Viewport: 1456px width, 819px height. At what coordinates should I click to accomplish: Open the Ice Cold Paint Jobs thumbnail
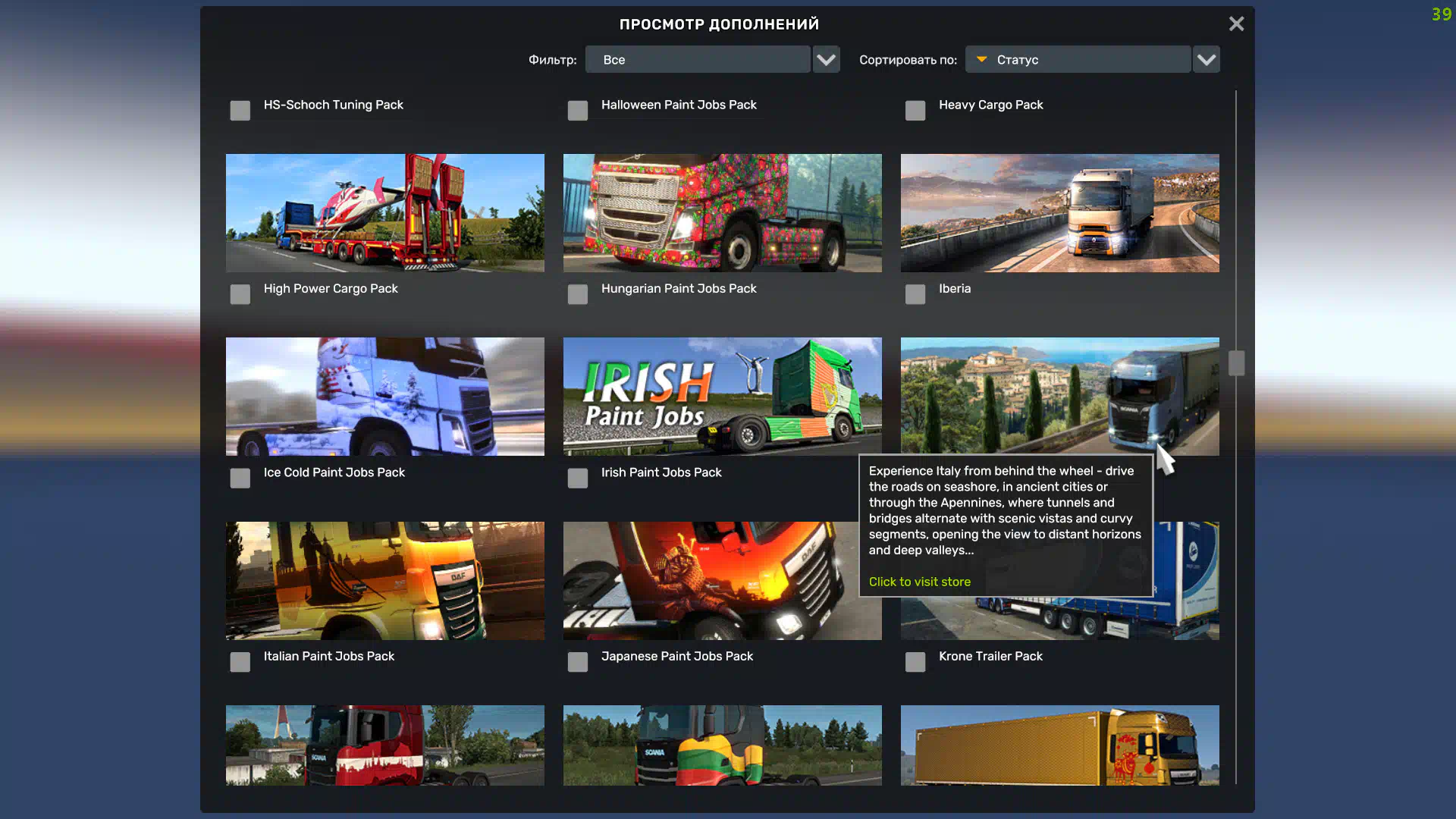click(385, 397)
